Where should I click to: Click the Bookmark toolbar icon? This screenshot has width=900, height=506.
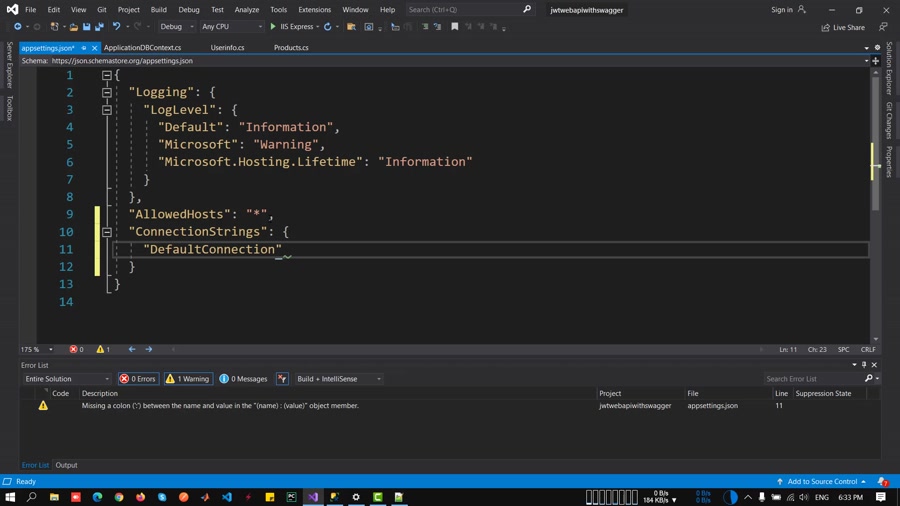point(455,26)
